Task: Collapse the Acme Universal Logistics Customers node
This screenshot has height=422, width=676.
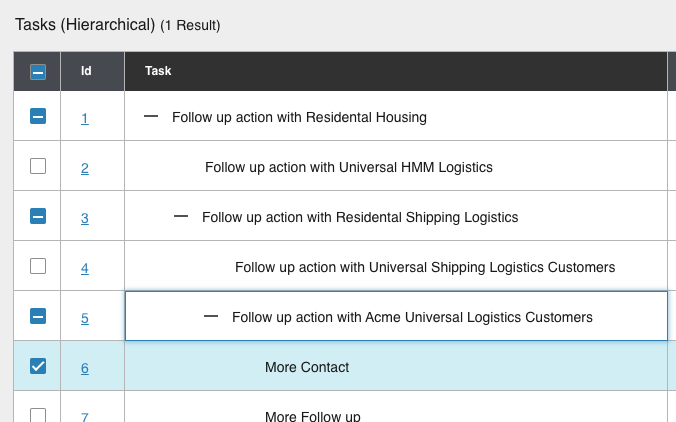Action: pyautogui.click(x=211, y=317)
